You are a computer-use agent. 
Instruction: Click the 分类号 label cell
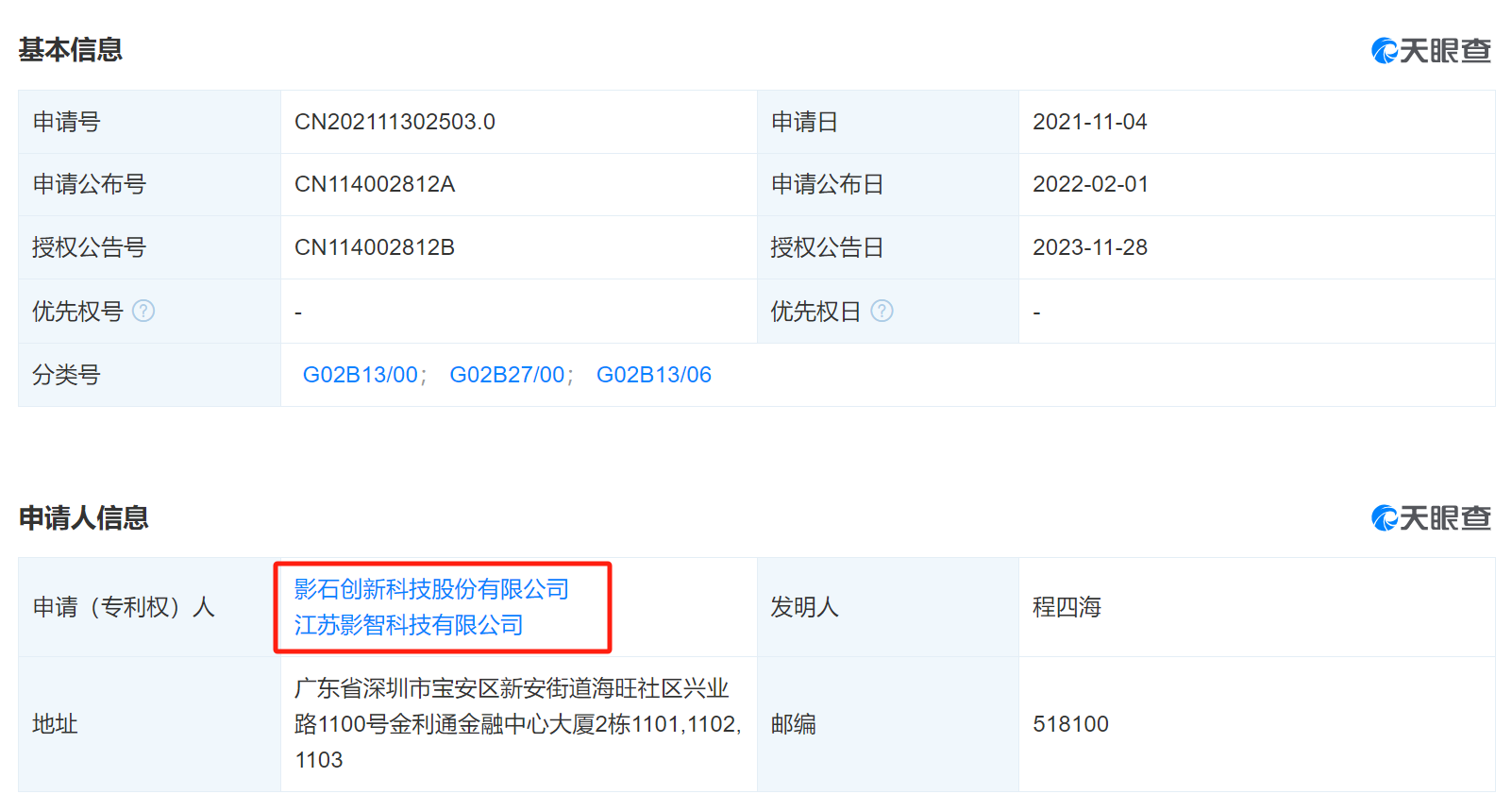point(149,375)
